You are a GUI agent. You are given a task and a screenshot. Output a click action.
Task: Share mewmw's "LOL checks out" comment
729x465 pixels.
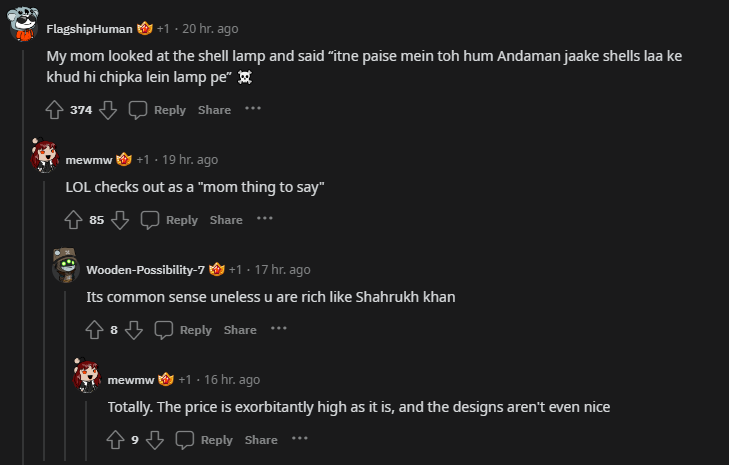pos(226,220)
